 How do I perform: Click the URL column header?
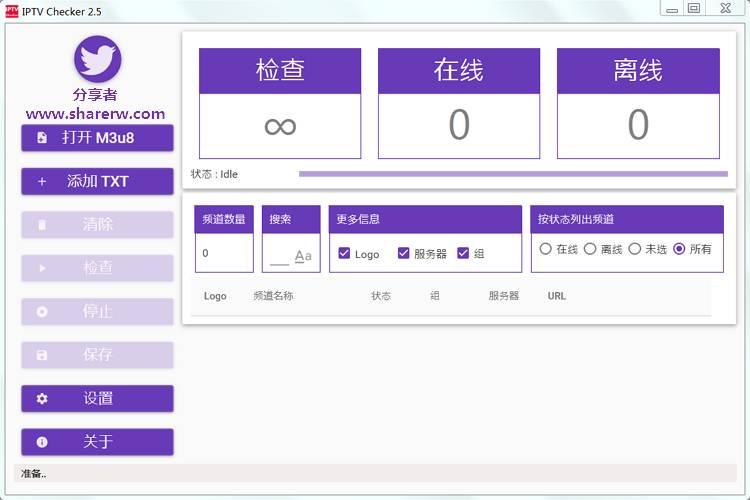point(557,296)
